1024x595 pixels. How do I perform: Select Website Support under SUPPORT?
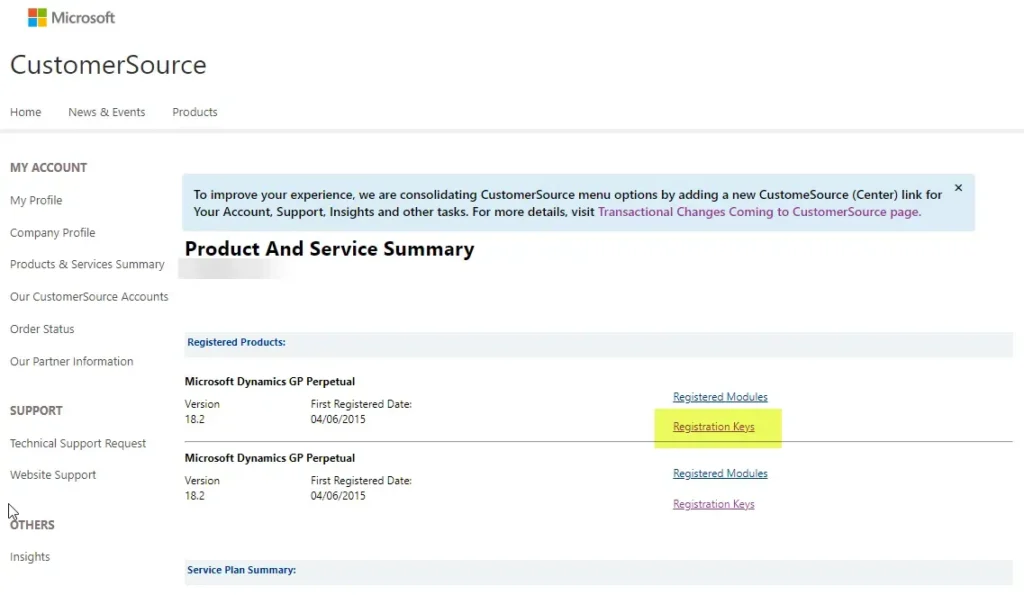pos(53,475)
